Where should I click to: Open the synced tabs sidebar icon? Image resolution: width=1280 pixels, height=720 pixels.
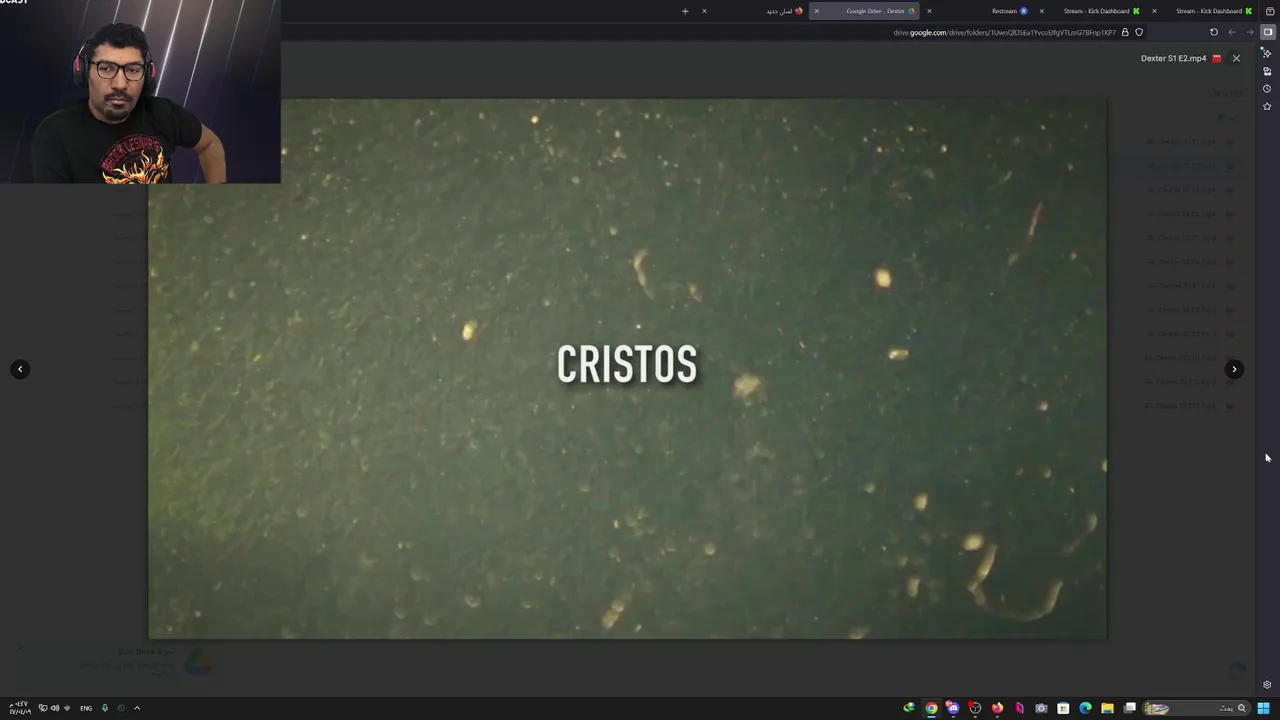[1267, 71]
